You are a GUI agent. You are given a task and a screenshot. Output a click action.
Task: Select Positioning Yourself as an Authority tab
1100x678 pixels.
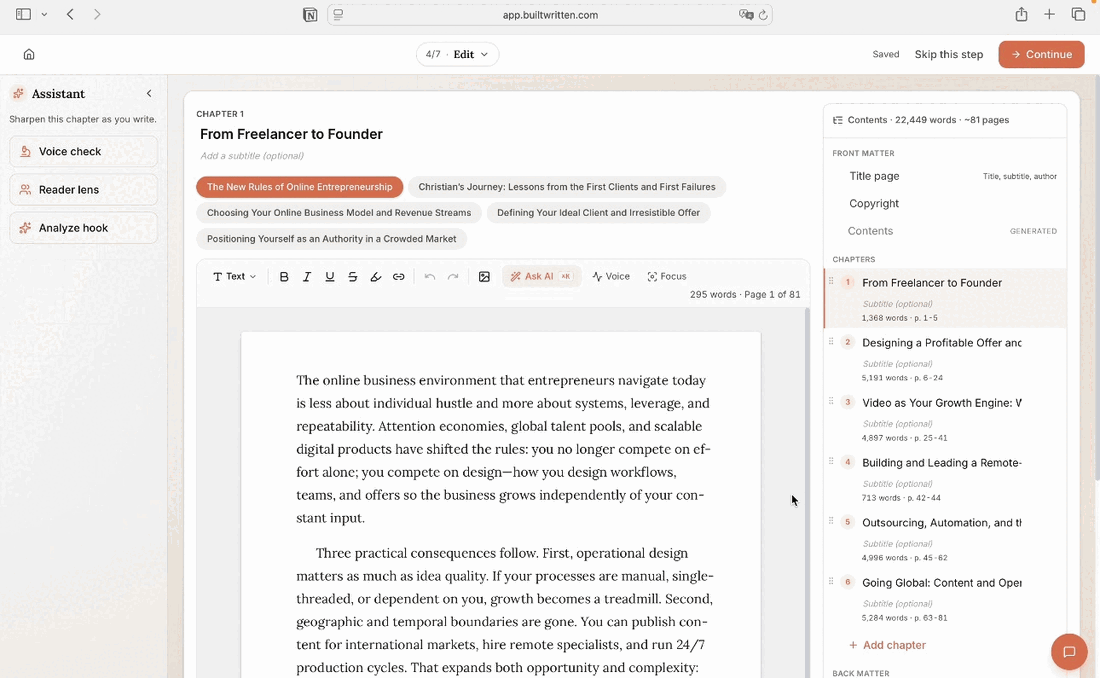pyautogui.click(x=331, y=239)
